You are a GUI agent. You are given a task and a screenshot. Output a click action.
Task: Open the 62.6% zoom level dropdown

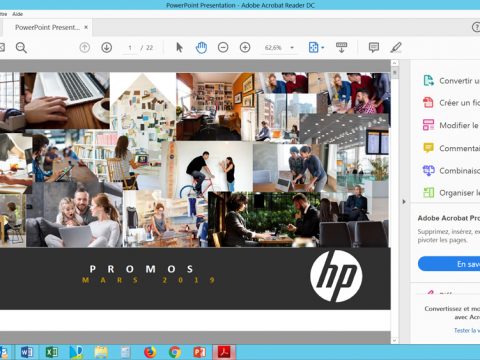coord(292,48)
